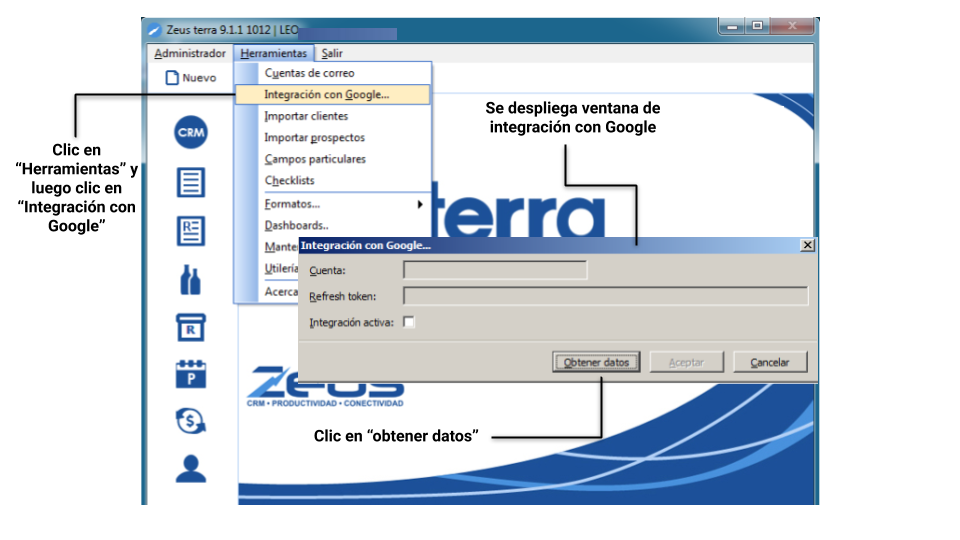Toggle the Integración activa checkbox
Screen dimensions: 960x540
(x=408, y=322)
